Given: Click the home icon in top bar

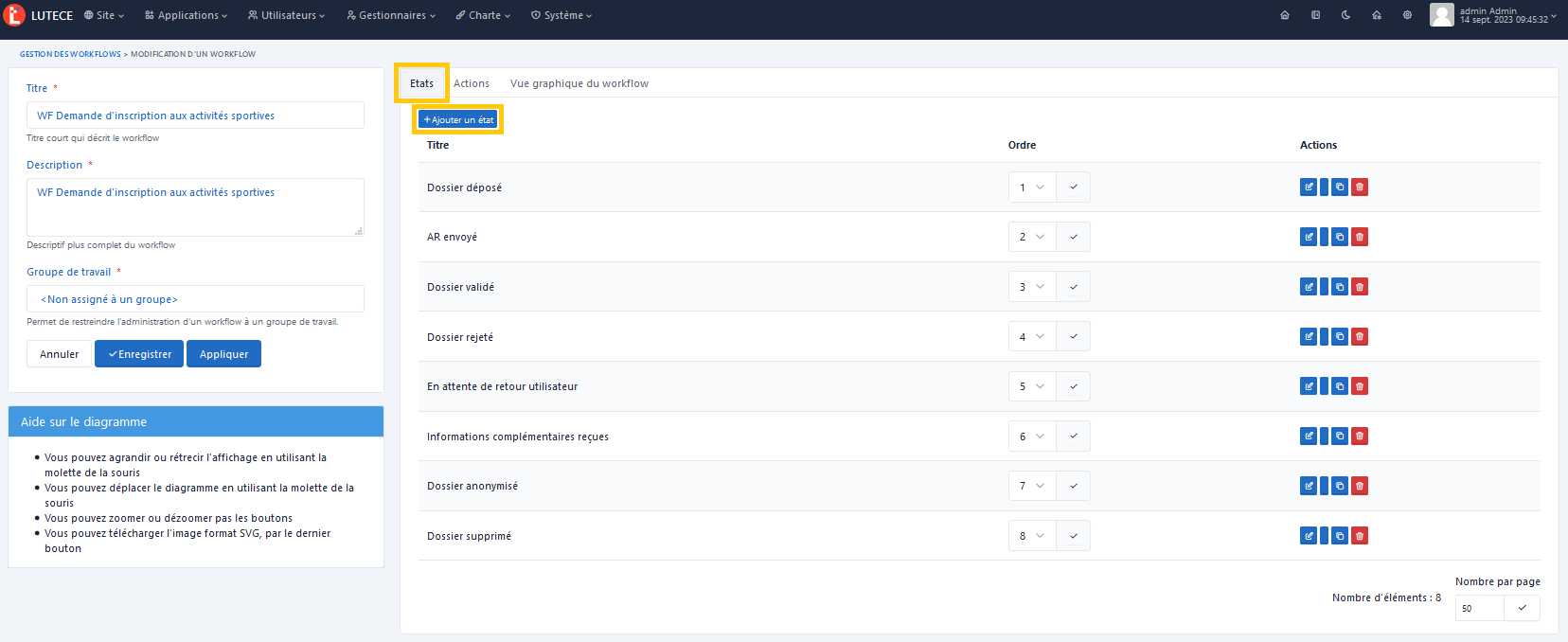Looking at the screenshot, I should coord(1285,15).
